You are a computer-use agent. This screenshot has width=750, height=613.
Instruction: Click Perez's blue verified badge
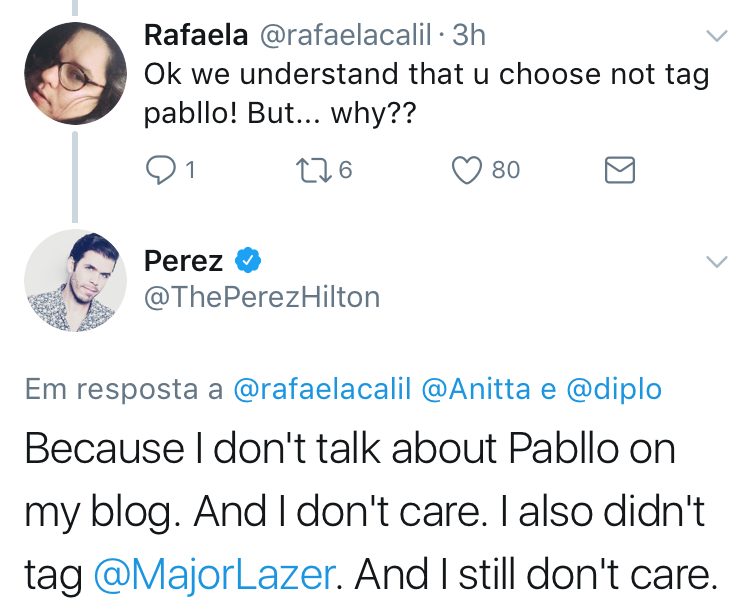pos(247,262)
